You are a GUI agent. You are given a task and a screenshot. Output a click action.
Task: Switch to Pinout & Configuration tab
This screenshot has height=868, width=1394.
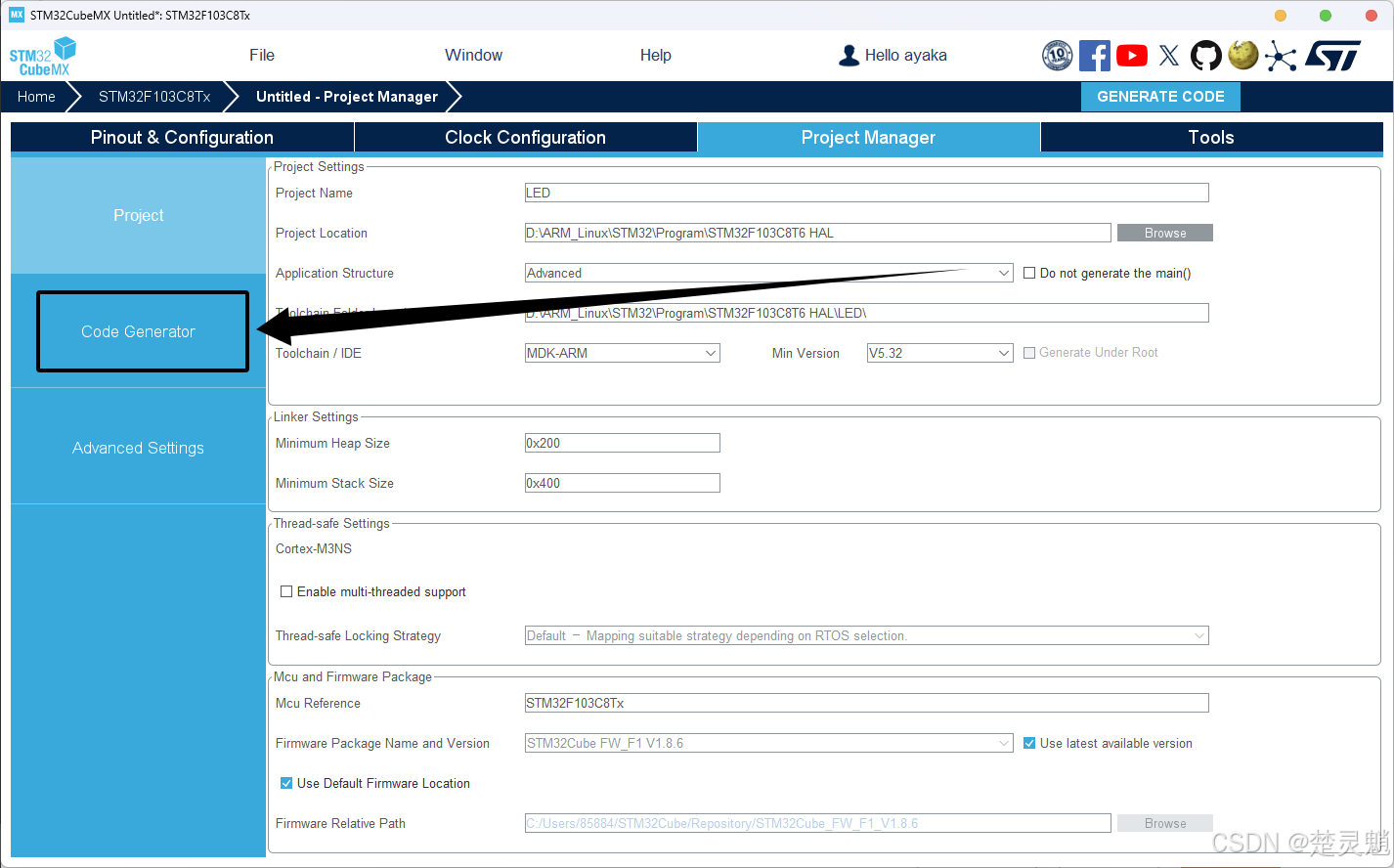coord(182,138)
